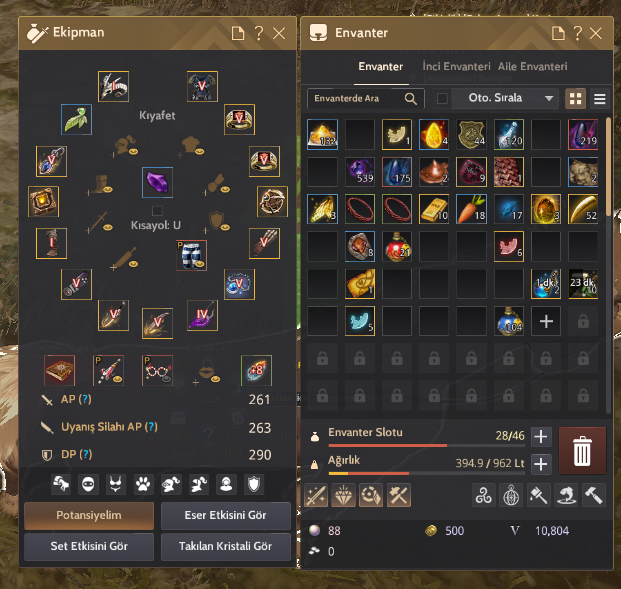Click the Envanterde Ara search field
The width and height of the screenshot is (621, 589).
tap(365, 98)
